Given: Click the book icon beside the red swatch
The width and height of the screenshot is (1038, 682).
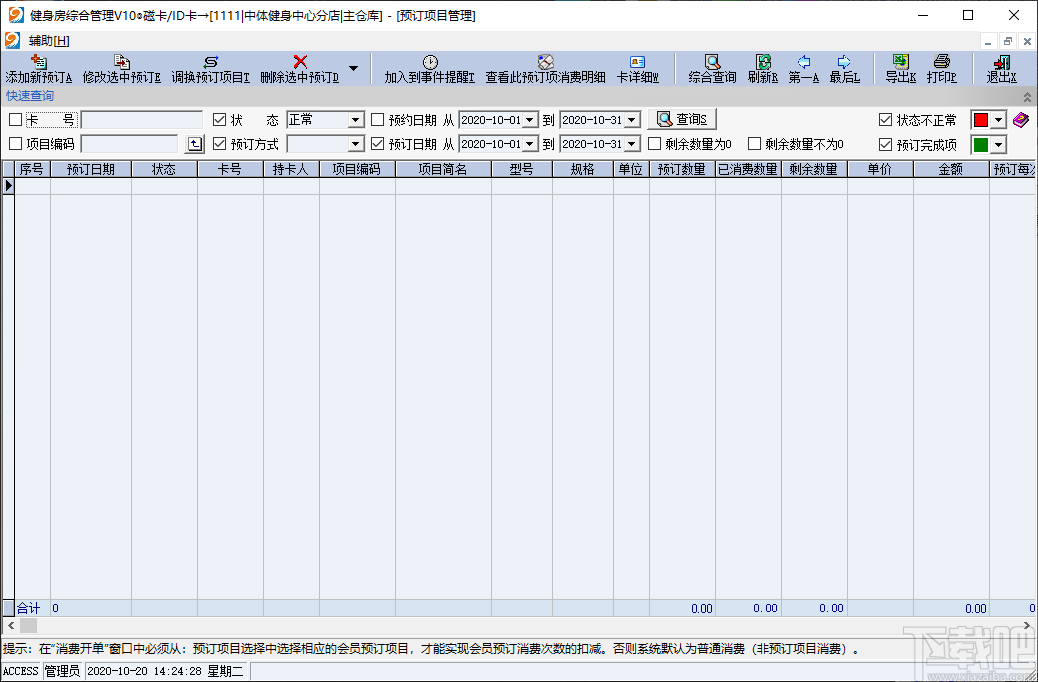Looking at the screenshot, I should pos(1021,120).
